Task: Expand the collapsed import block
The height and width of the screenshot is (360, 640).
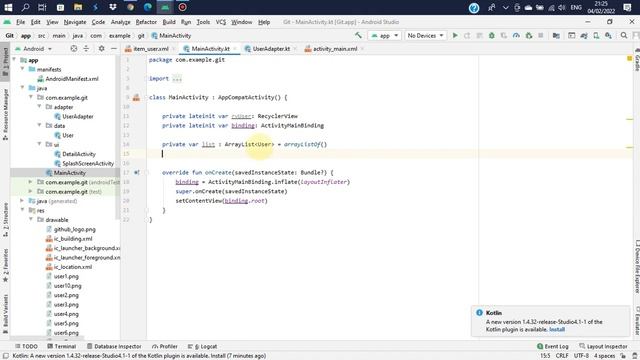Action: point(177,78)
